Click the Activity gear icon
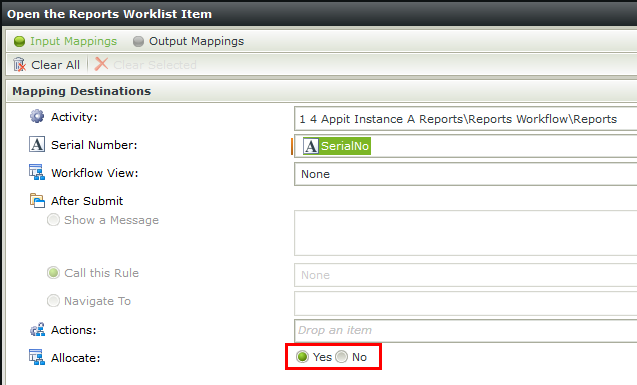The height and width of the screenshot is (385, 637). coord(37,116)
